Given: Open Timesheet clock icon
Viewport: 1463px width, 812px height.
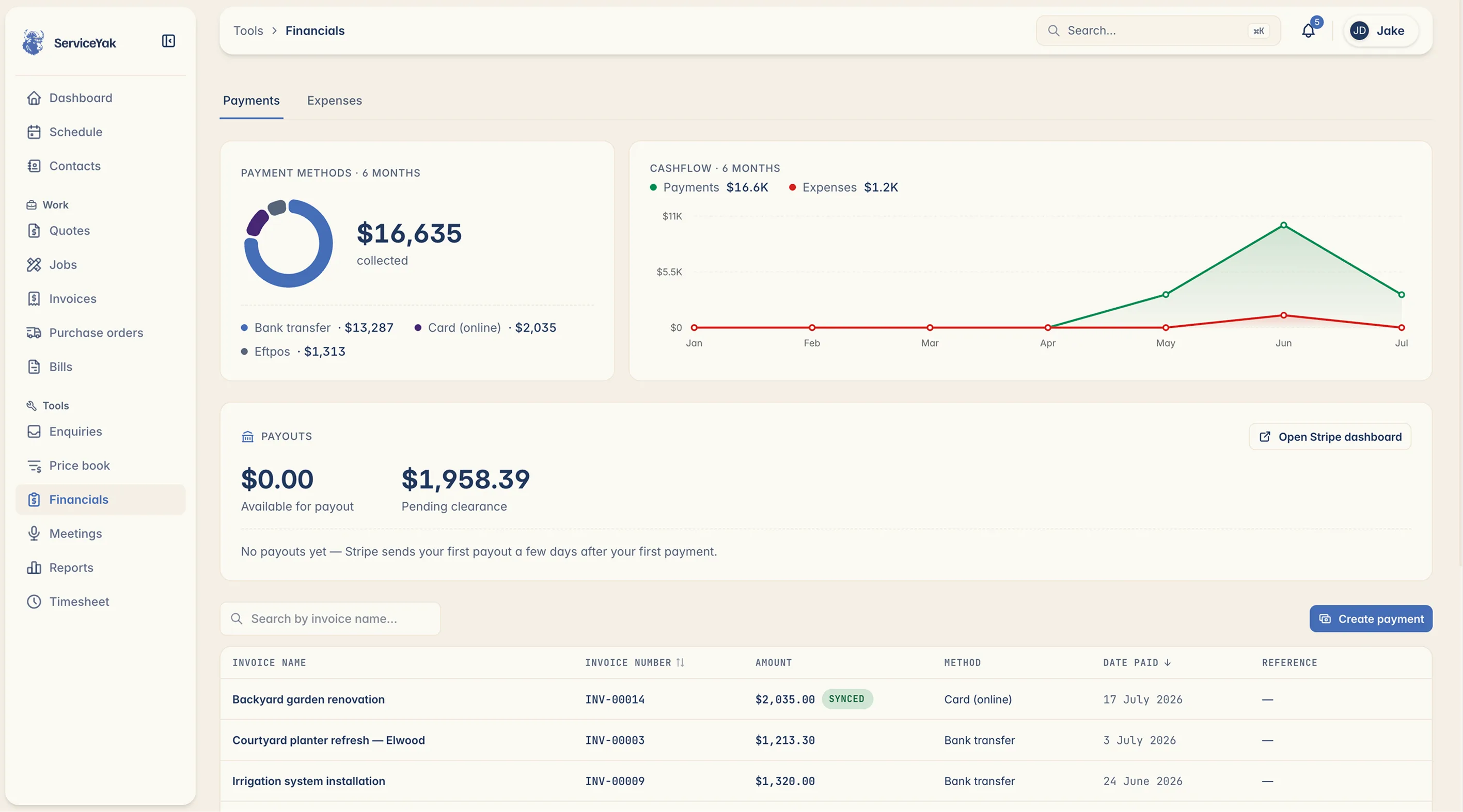Looking at the screenshot, I should (34, 602).
